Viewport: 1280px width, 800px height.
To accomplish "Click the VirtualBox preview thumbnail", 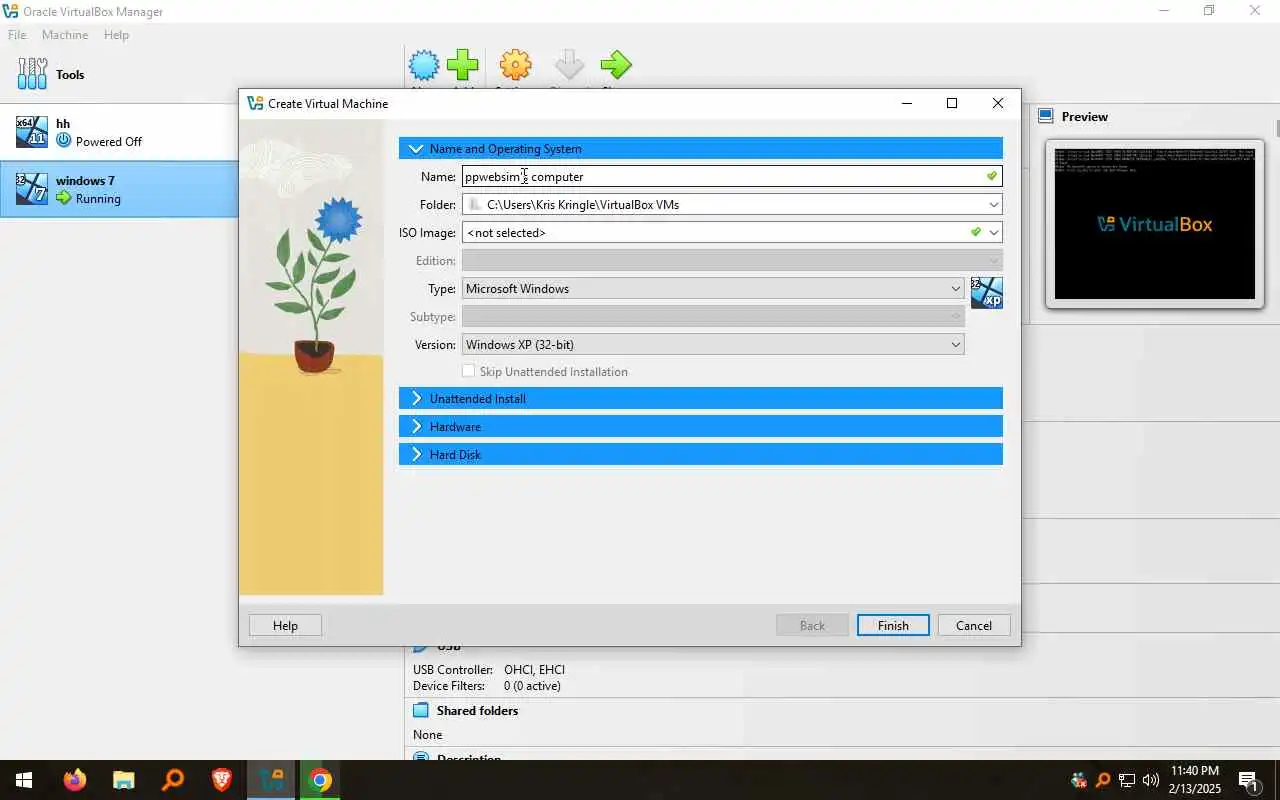I will click(x=1154, y=224).
